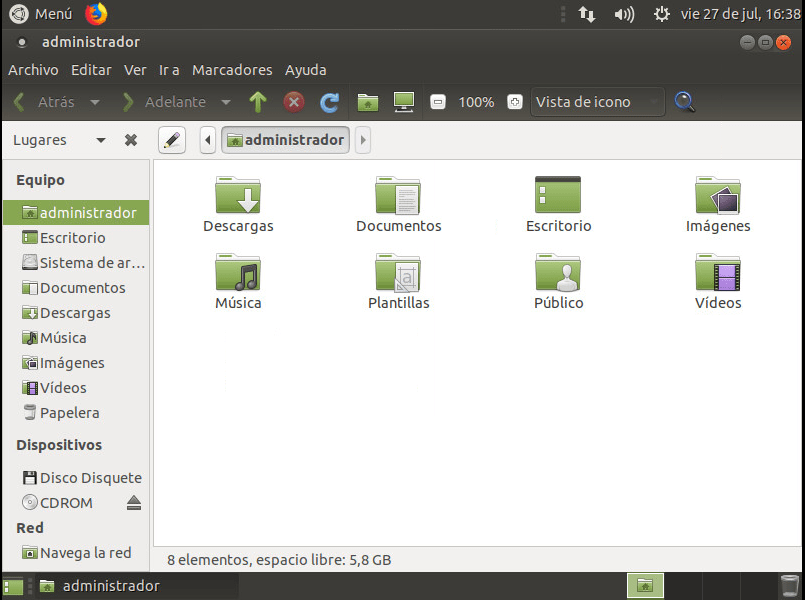Screen dimensions: 805x600
Task: Open the Música folder icon
Action: click(238, 272)
